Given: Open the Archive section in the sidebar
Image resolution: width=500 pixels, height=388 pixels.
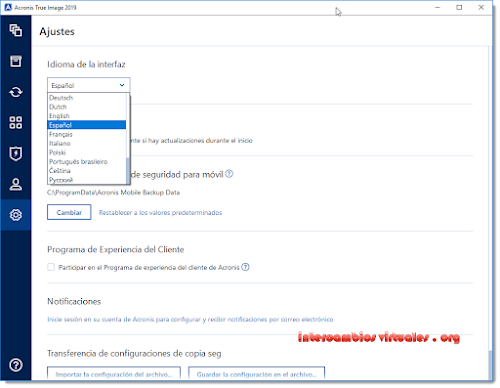Looking at the screenshot, I should click(x=16, y=61).
